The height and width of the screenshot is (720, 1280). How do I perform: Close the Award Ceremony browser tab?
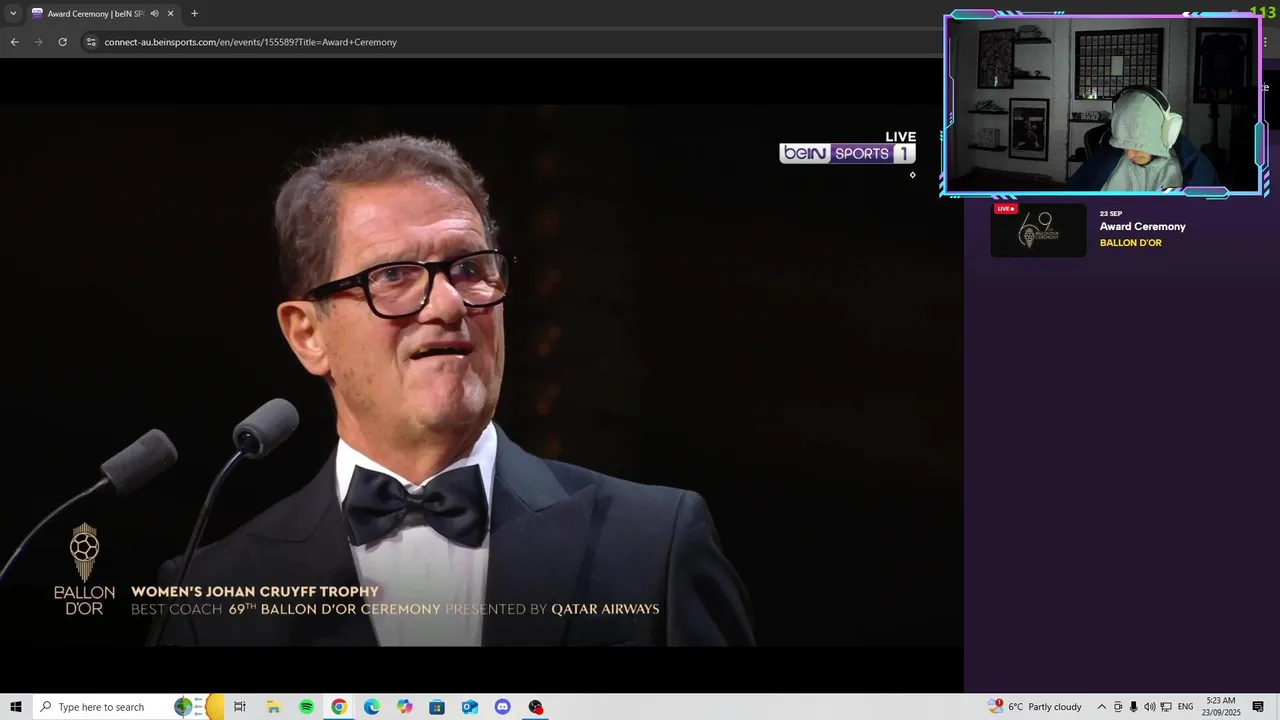[x=171, y=14]
